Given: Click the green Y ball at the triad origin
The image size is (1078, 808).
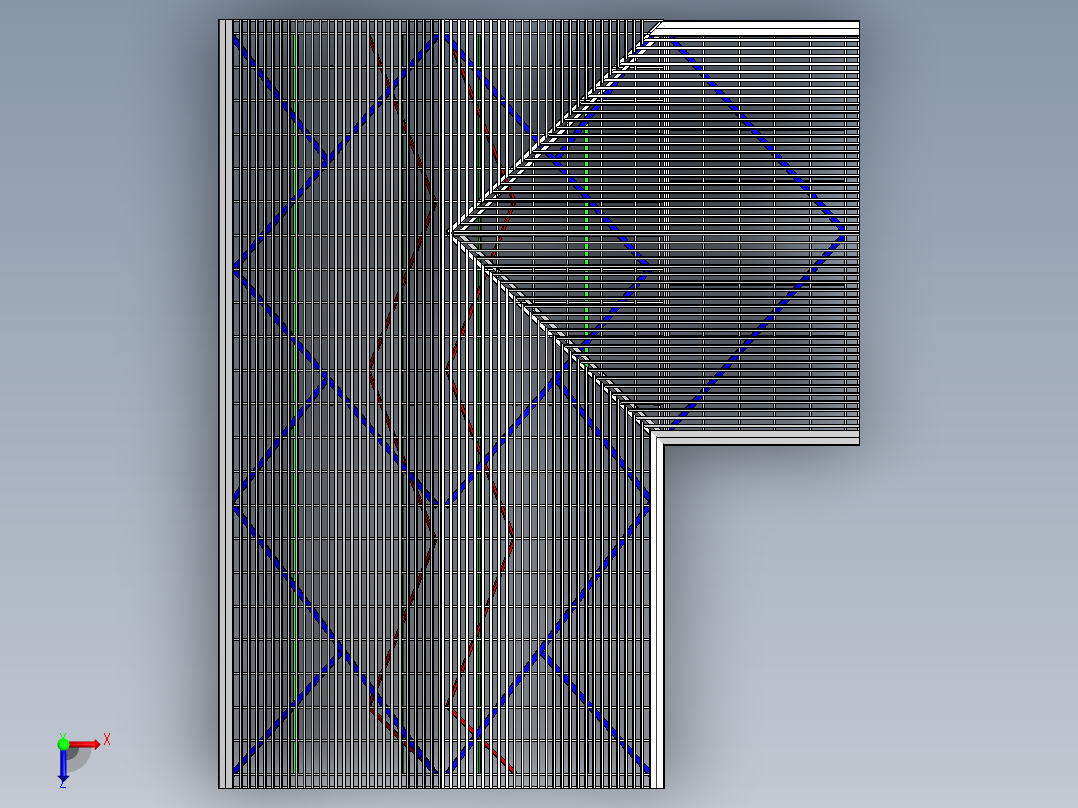Looking at the screenshot, I should coord(63,743).
